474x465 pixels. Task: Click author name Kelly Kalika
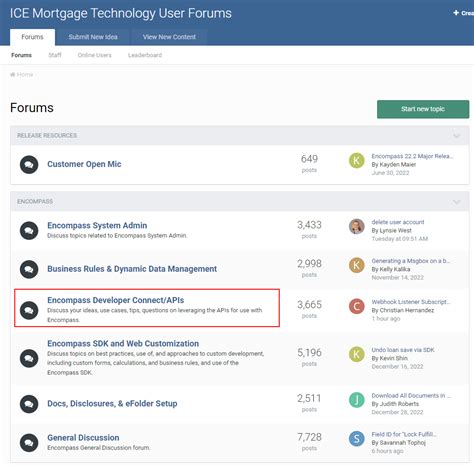tap(394, 269)
